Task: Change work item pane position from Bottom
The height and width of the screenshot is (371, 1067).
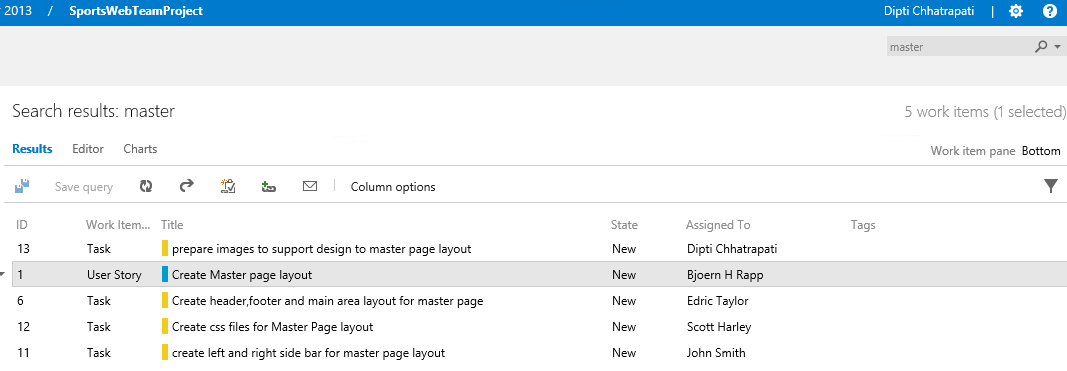Action: click(1040, 151)
